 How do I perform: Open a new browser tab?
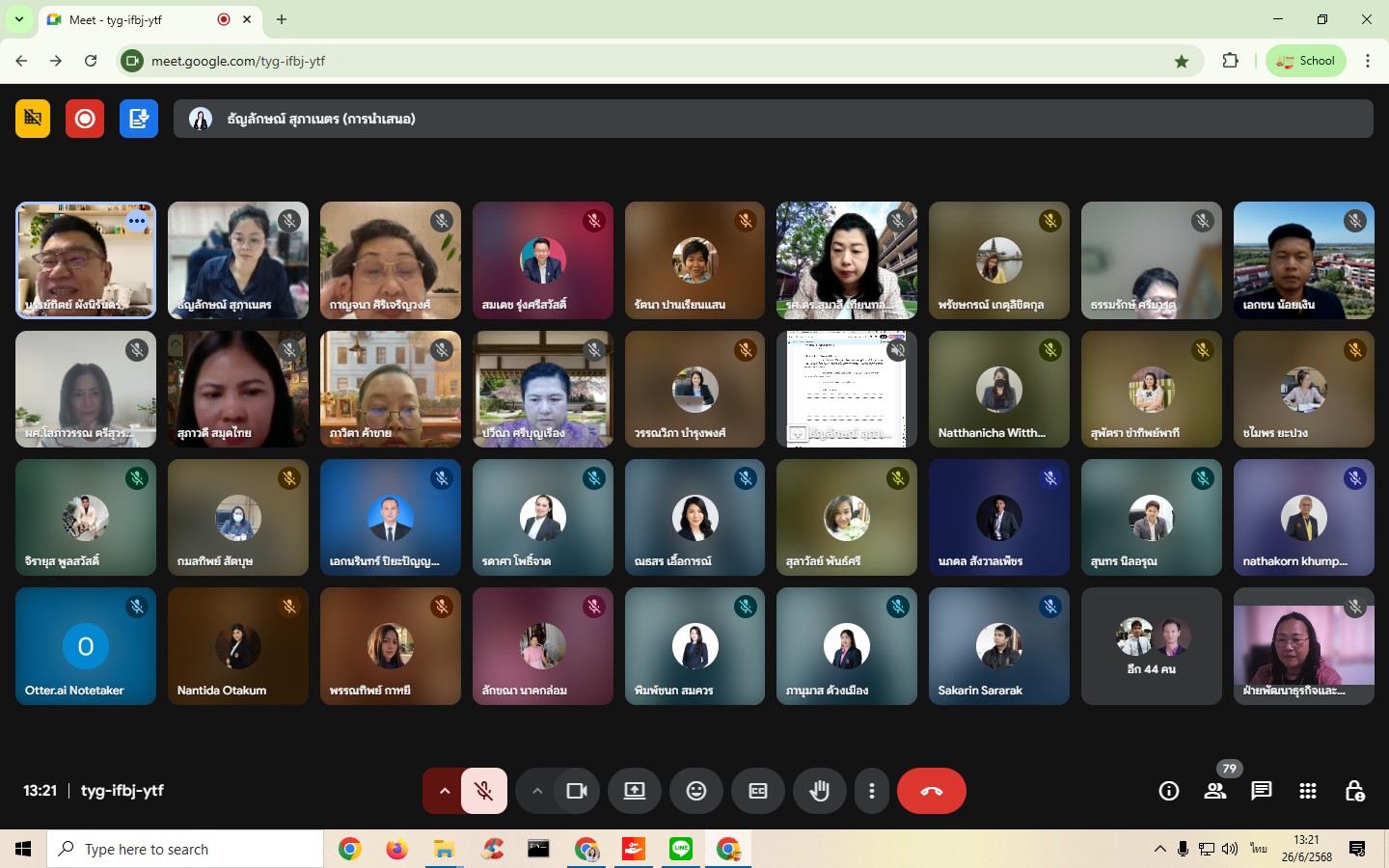click(x=282, y=19)
